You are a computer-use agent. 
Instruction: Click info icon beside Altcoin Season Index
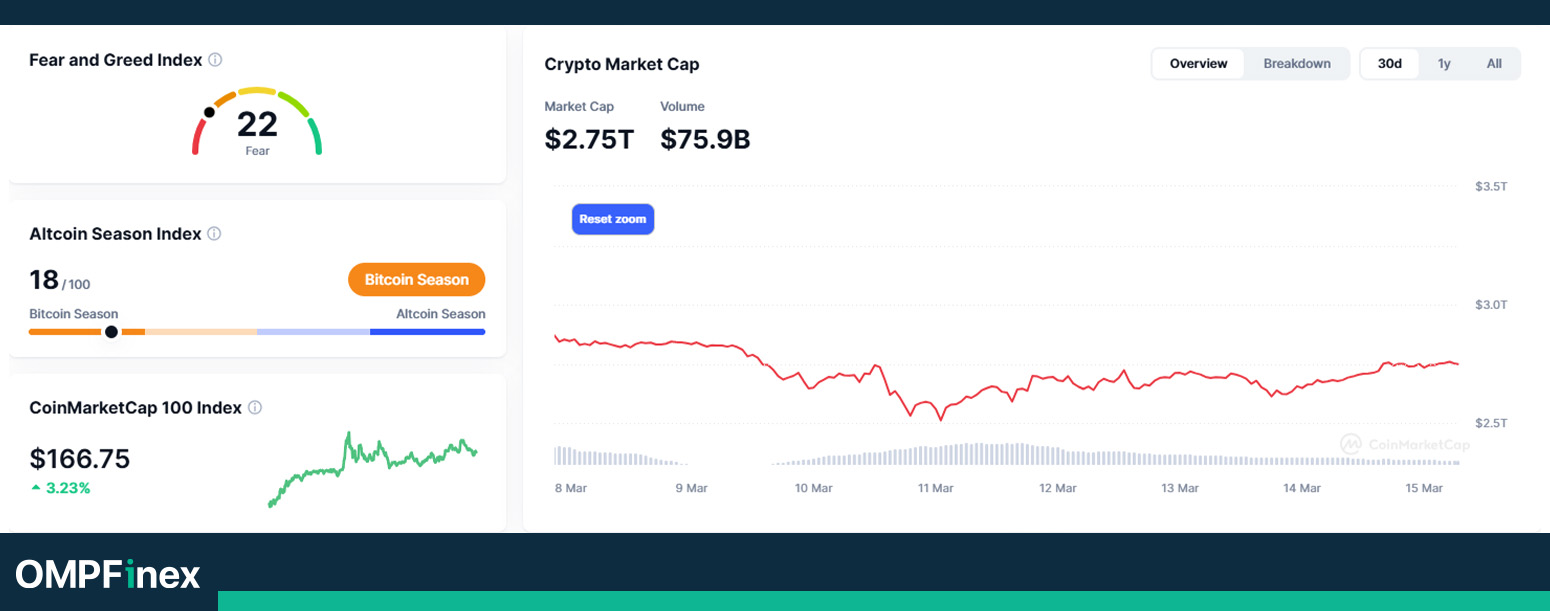click(214, 234)
